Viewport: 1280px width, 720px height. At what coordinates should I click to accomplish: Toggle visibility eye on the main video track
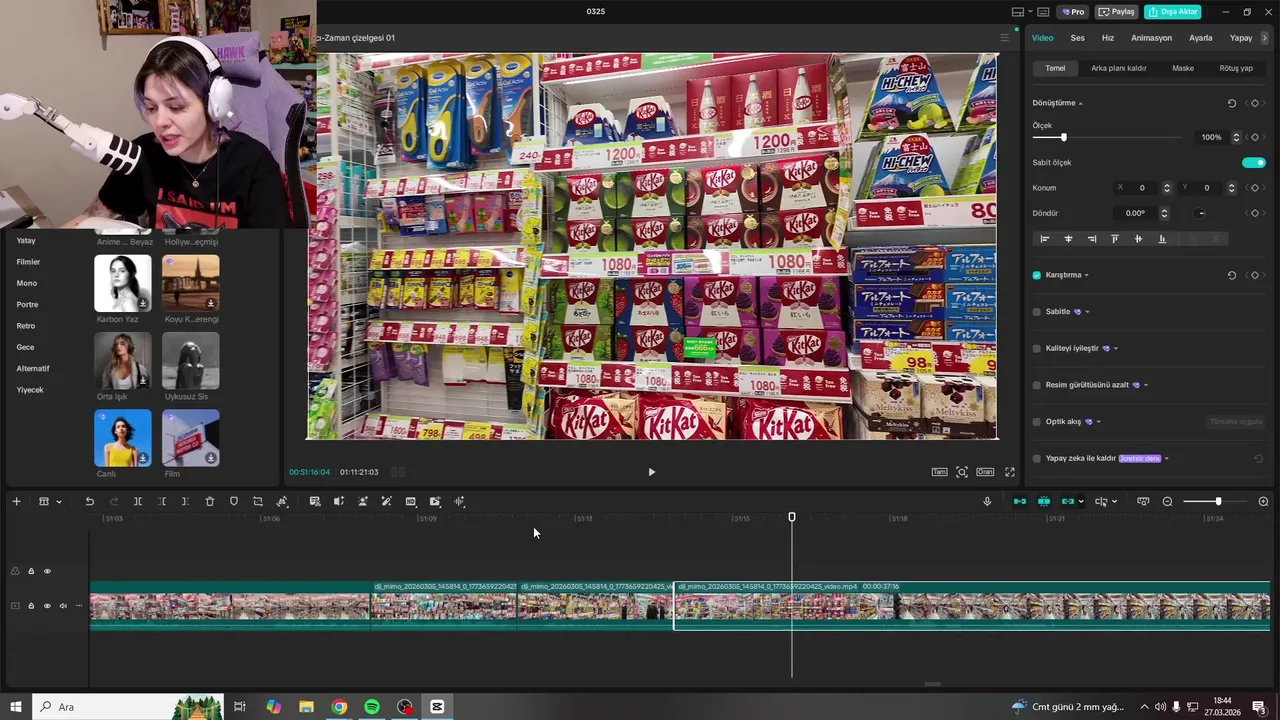click(x=47, y=606)
